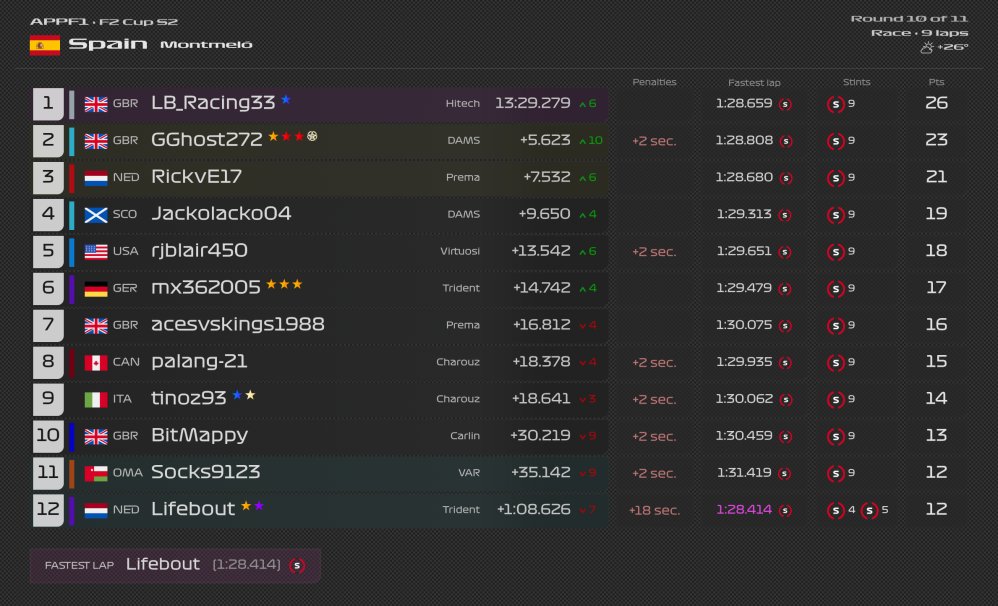This screenshot has height=606, width=998.
Task: Click the Fastest lap column header
Action: [754, 83]
